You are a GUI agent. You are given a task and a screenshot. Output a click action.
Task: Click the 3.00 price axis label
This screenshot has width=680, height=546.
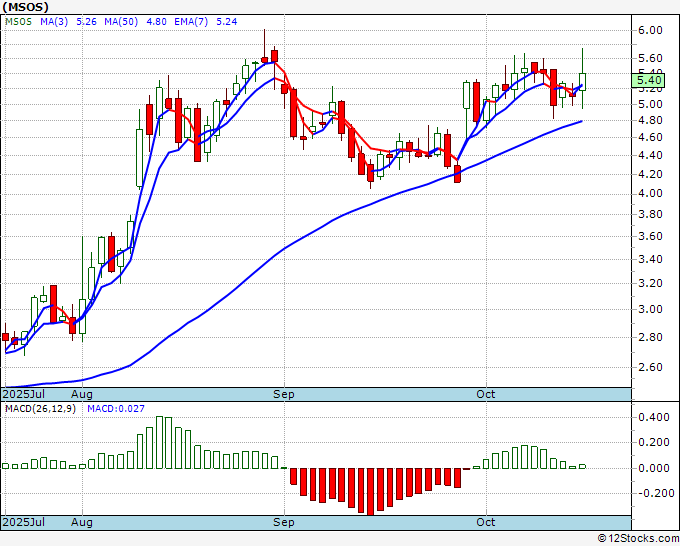tap(651, 309)
